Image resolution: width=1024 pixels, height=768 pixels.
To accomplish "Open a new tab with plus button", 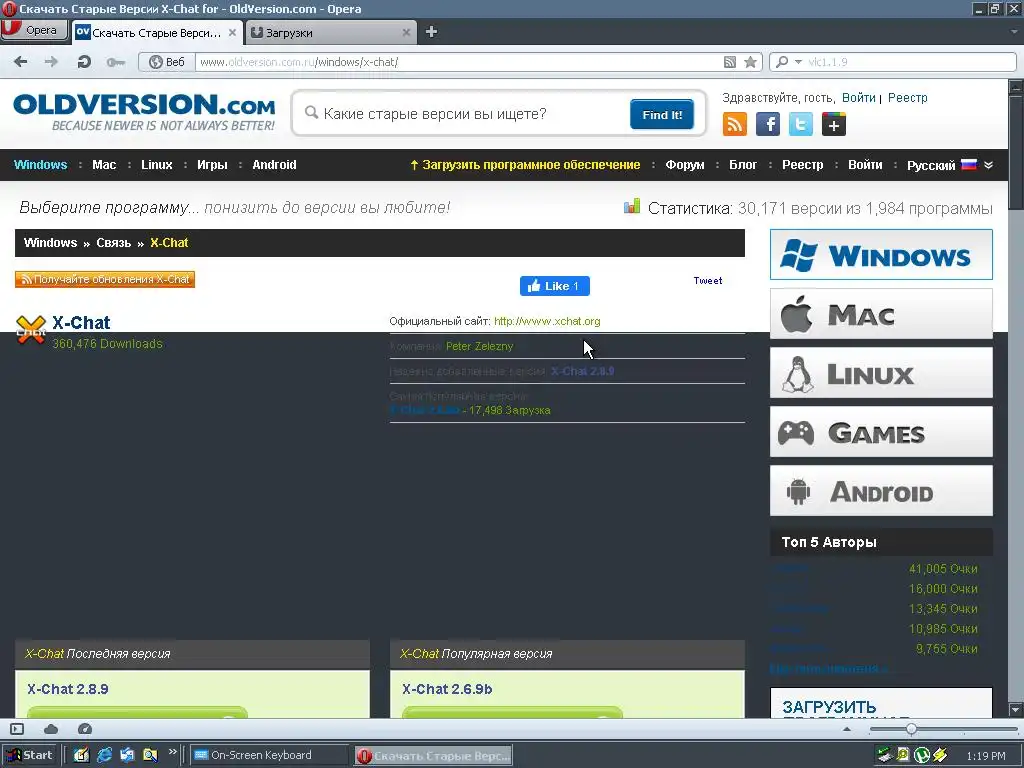I will point(431,32).
